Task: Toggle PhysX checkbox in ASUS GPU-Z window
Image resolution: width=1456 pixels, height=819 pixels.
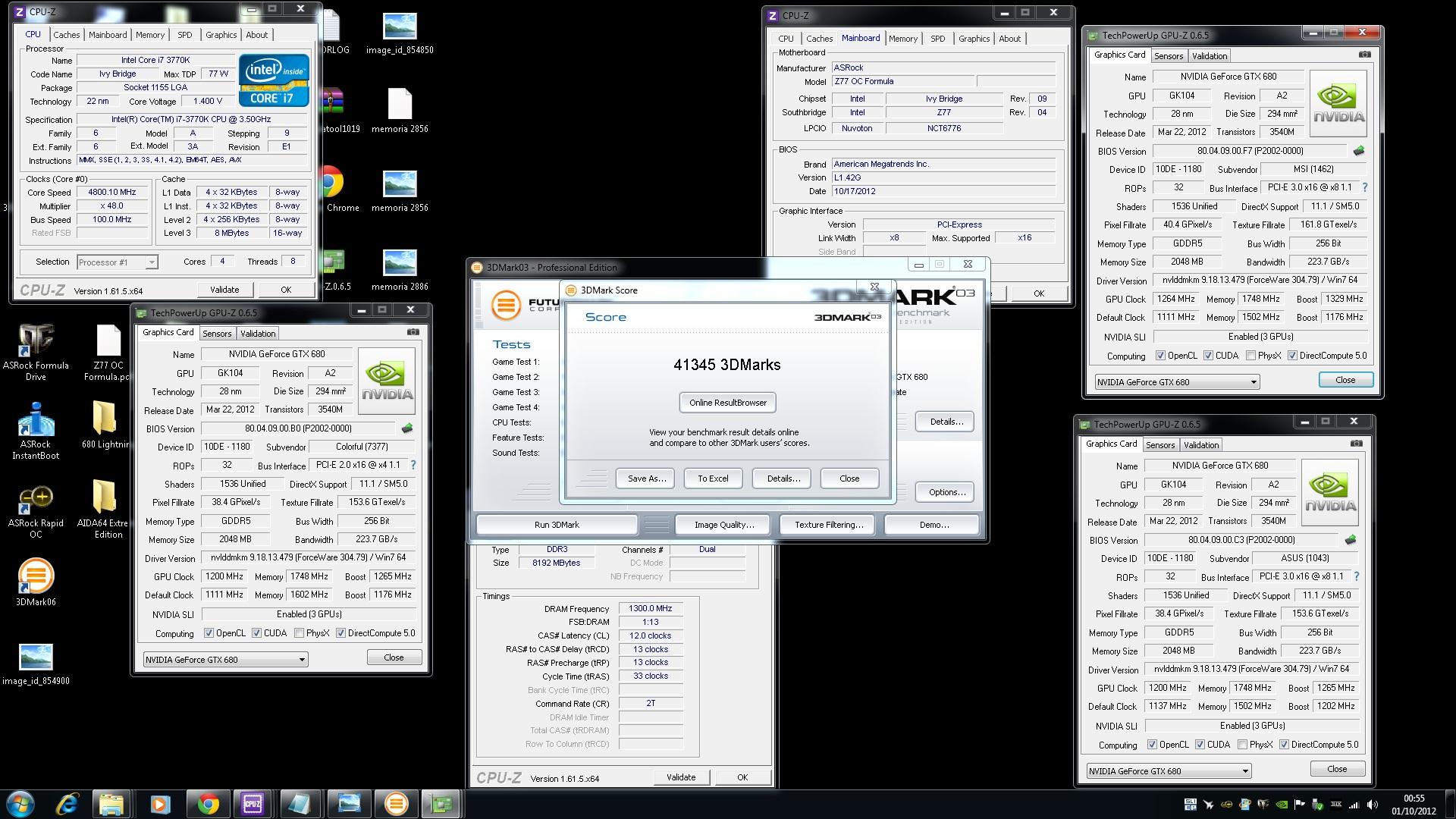Action: [1242, 745]
